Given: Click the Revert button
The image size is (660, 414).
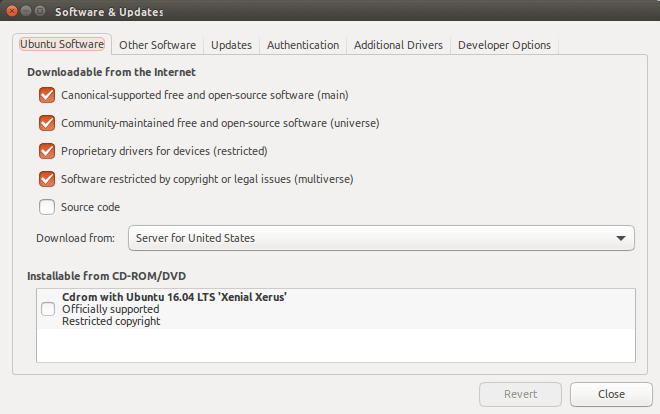Looking at the screenshot, I should click(x=520, y=394).
